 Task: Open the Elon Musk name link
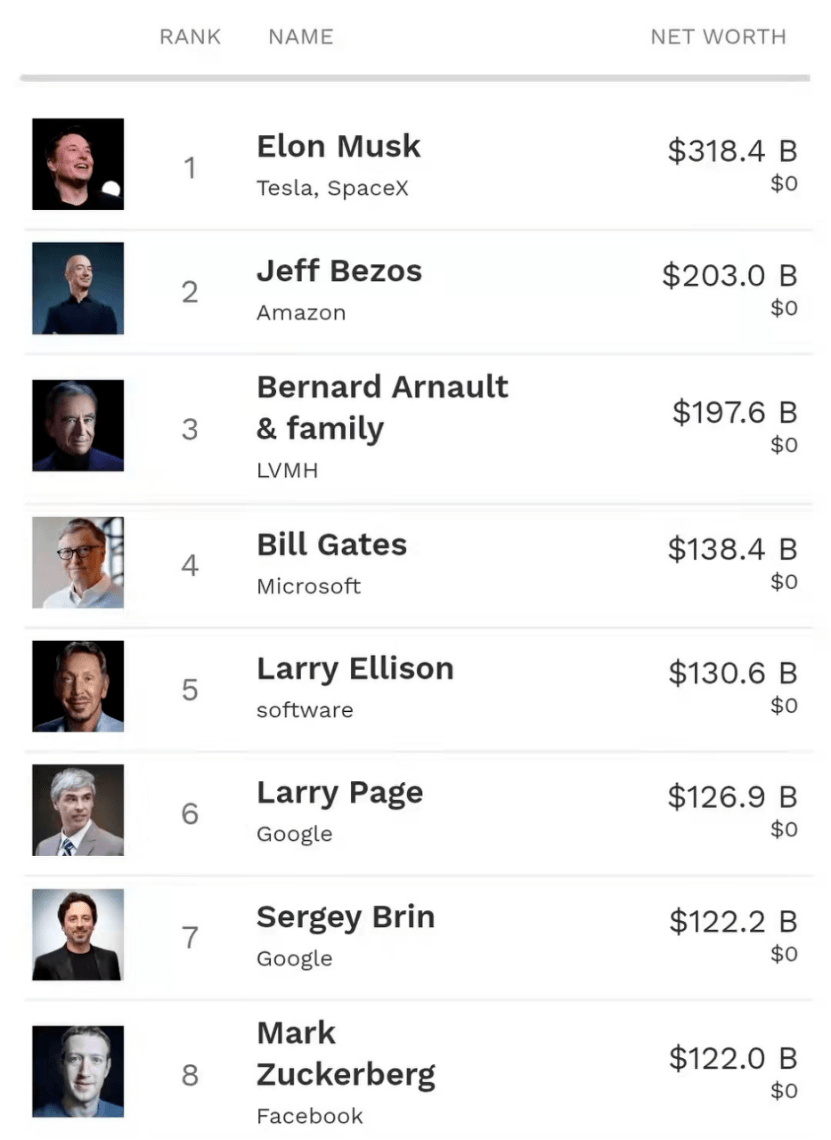pyautogui.click(x=339, y=146)
